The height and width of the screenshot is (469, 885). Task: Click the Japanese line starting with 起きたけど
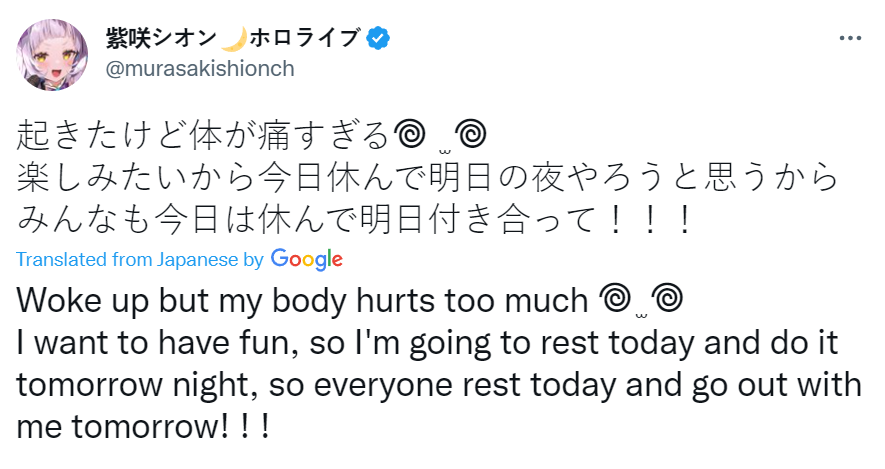(x=251, y=136)
